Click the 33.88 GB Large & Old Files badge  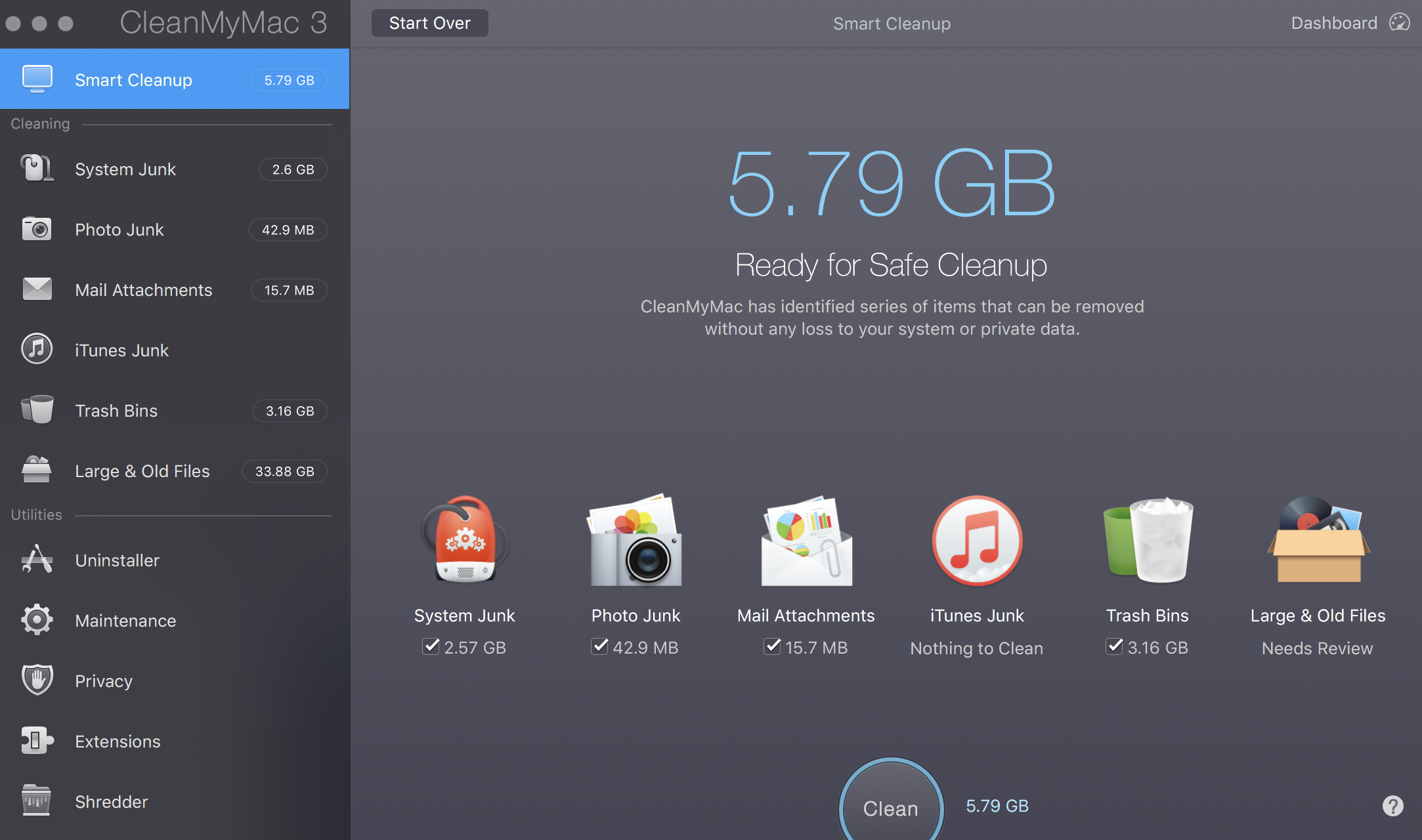285,471
